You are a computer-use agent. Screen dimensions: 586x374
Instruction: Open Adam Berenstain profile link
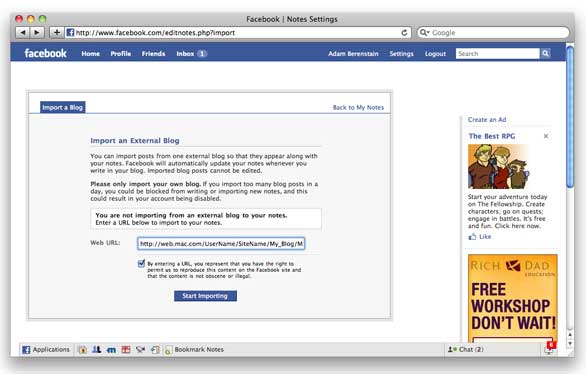point(353,54)
